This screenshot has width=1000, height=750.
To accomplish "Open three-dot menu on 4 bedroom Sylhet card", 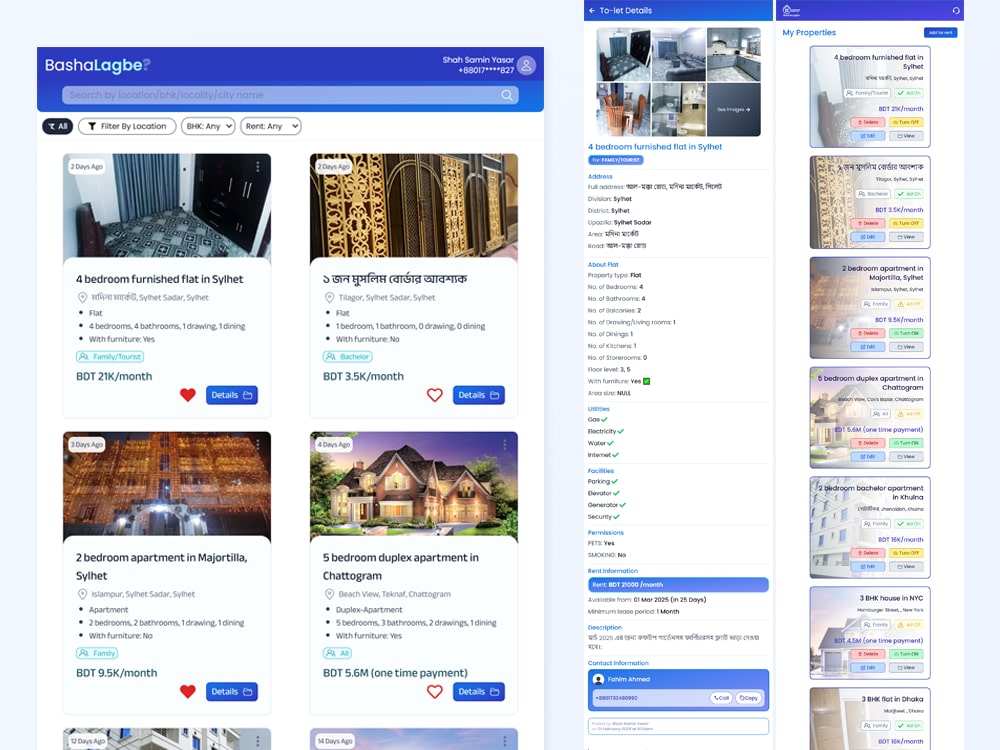I will pos(258,166).
